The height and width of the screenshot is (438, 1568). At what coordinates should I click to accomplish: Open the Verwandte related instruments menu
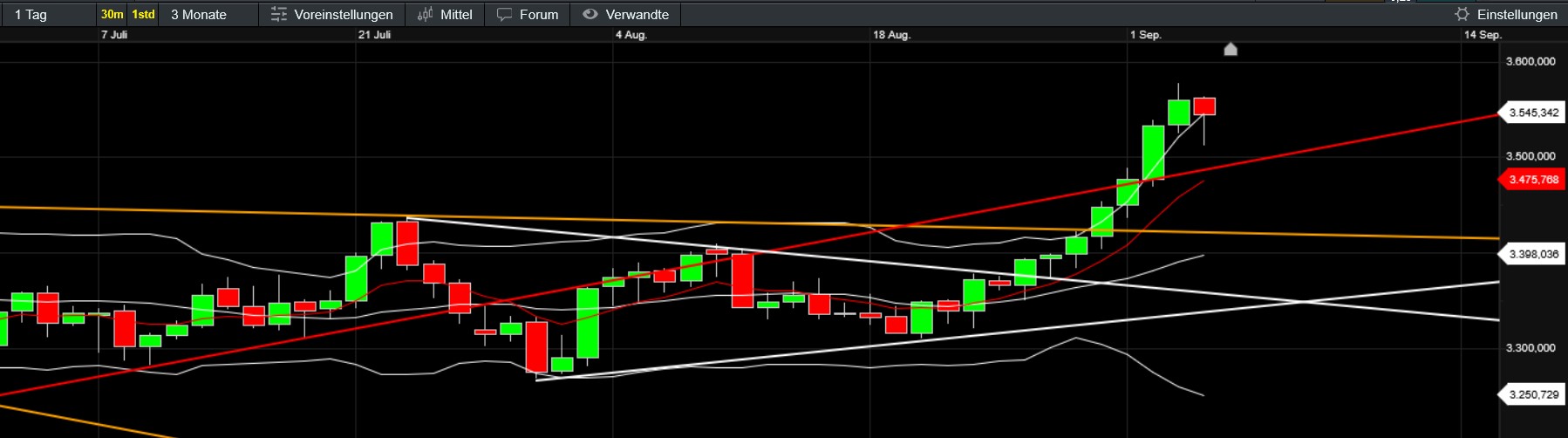pyautogui.click(x=625, y=15)
